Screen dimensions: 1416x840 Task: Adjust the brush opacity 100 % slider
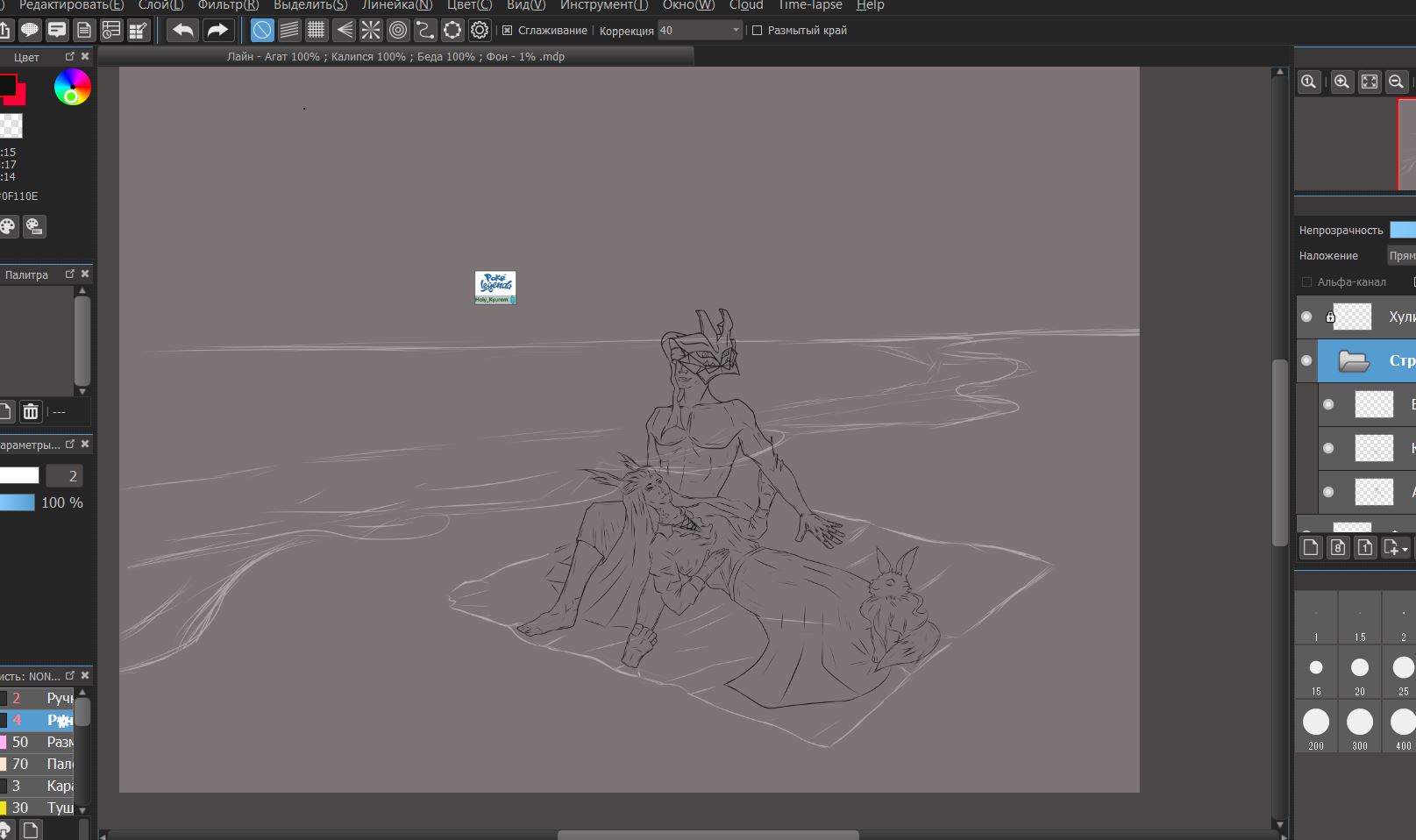[x=17, y=502]
